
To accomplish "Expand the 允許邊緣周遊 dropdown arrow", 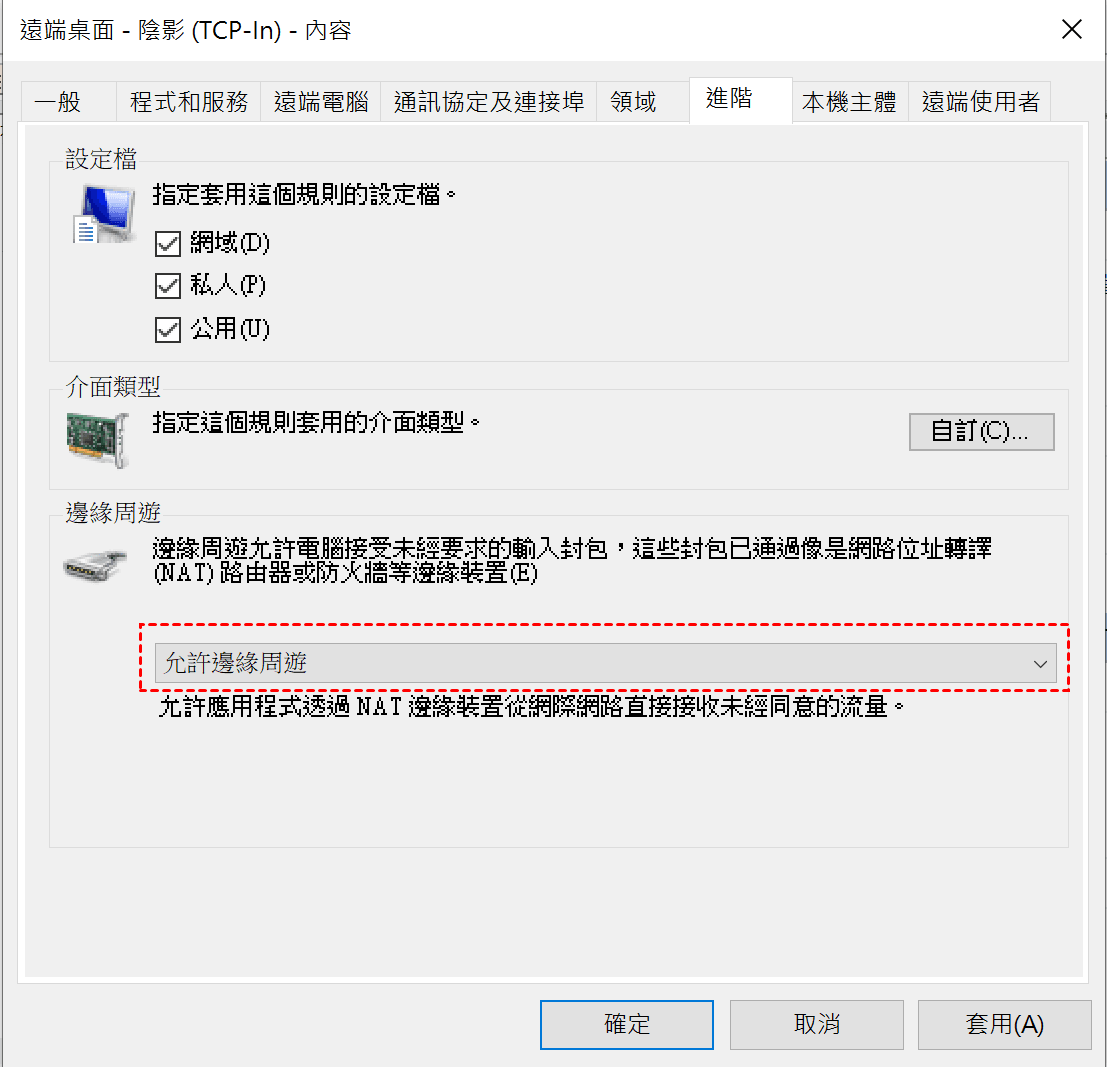I will click(1040, 664).
